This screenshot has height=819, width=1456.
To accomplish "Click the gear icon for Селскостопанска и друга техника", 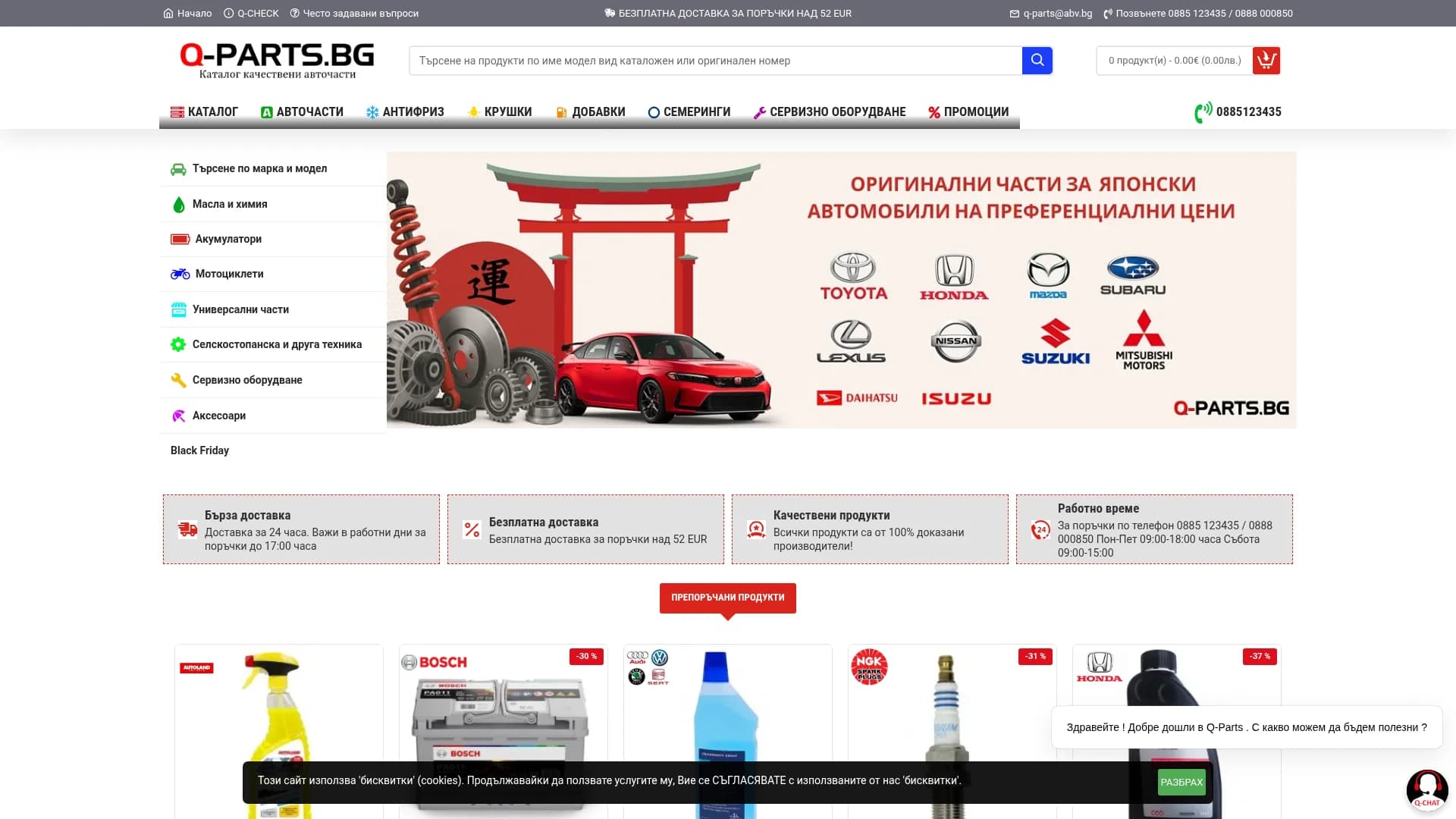I will [179, 344].
